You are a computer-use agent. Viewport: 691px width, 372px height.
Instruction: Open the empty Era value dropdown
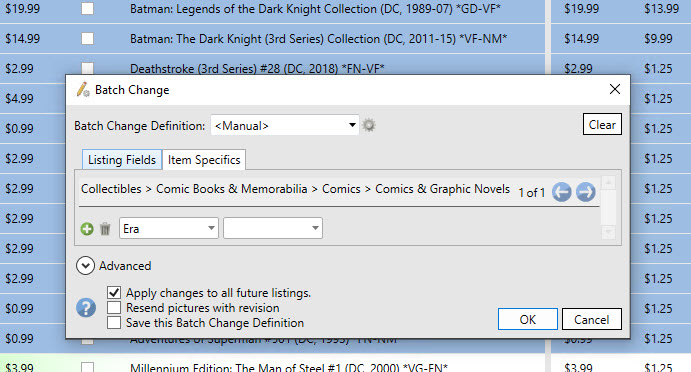(x=273, y=228)
